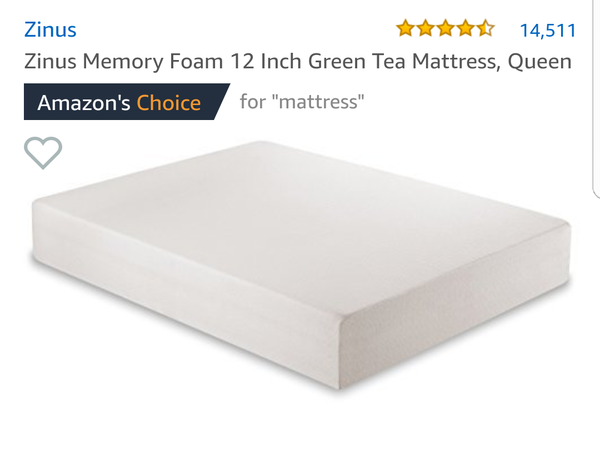Image resolution: width=600 pixels, height=449 pixels.
Task: Click the word "Queen" in the title
Action: point(540,62)
